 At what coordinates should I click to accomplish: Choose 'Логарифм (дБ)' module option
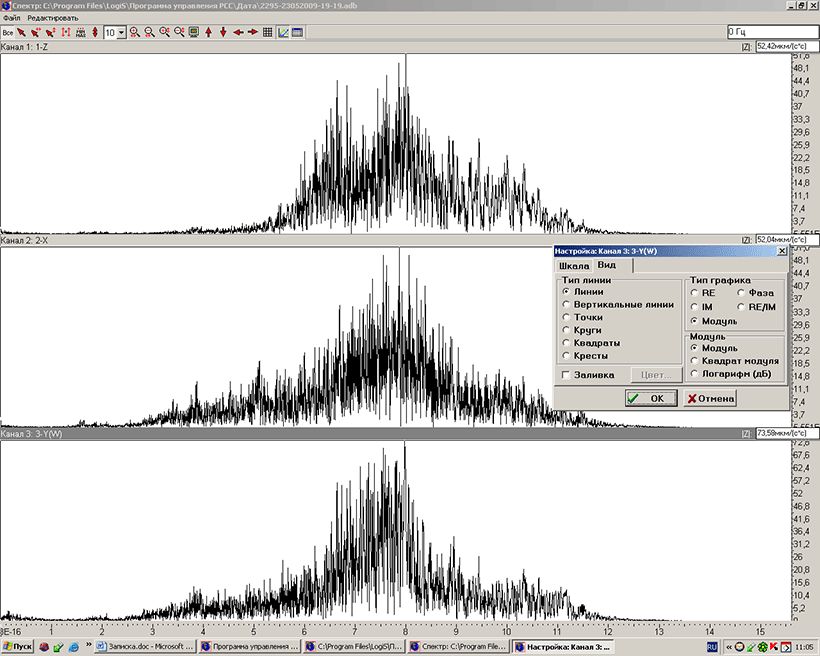tap(694, 373)
